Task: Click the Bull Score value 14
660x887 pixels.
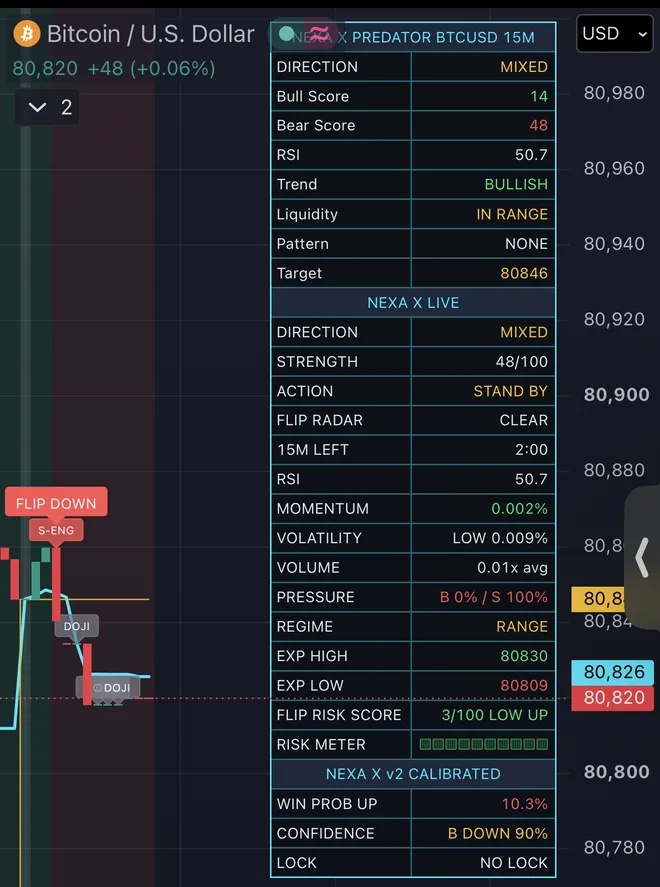Action: [x=538, y=96]
